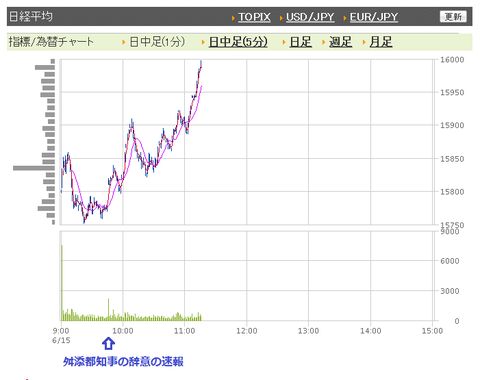The height and width of the screenshot is (380, 480).
Task: Click the 指標/為替チャート label
Action: (x=51, y=42)
